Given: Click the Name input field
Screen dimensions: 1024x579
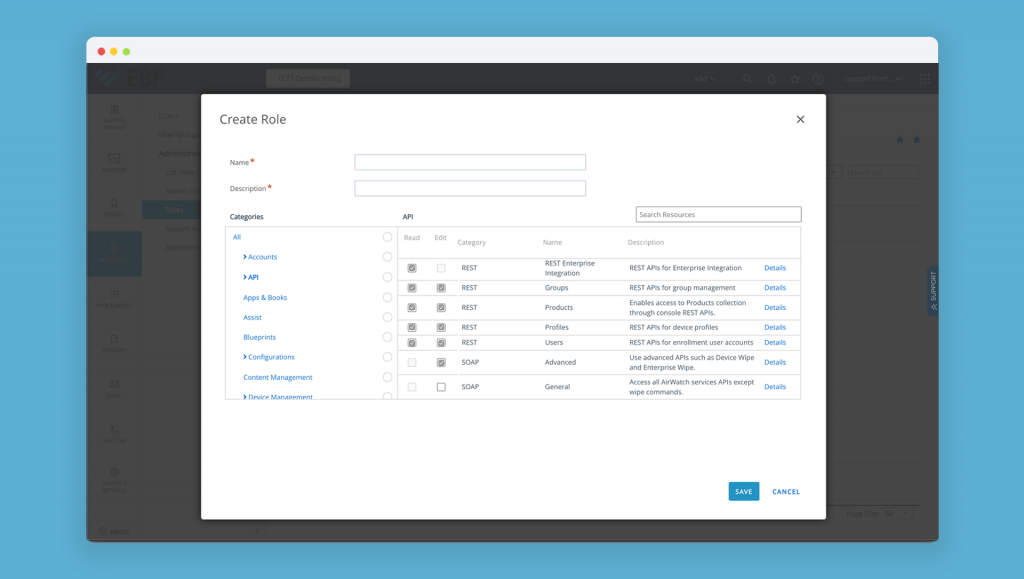Looking at the screenshot, I should point(470,162).
